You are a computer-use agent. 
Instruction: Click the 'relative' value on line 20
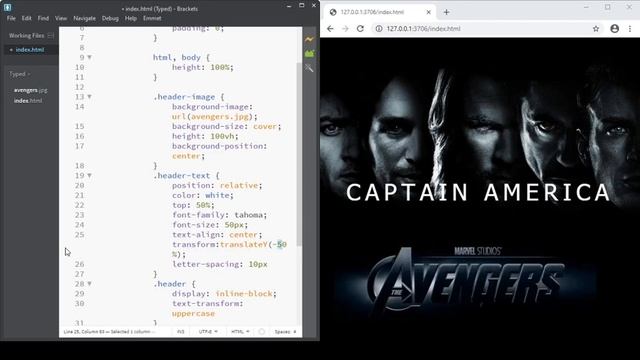(x=239, y=185)
